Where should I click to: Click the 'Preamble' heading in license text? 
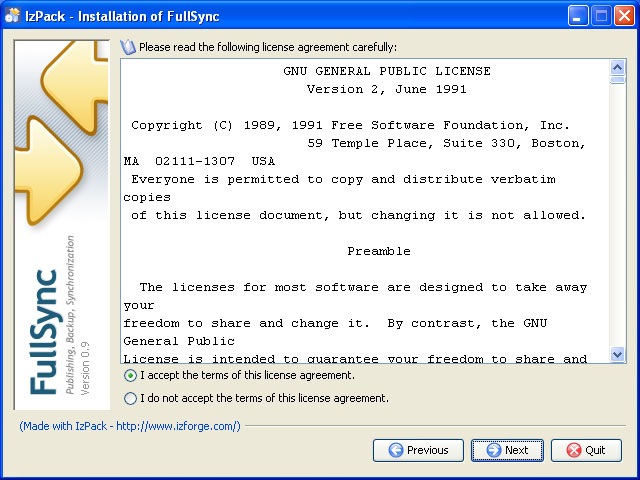(379, 251)
